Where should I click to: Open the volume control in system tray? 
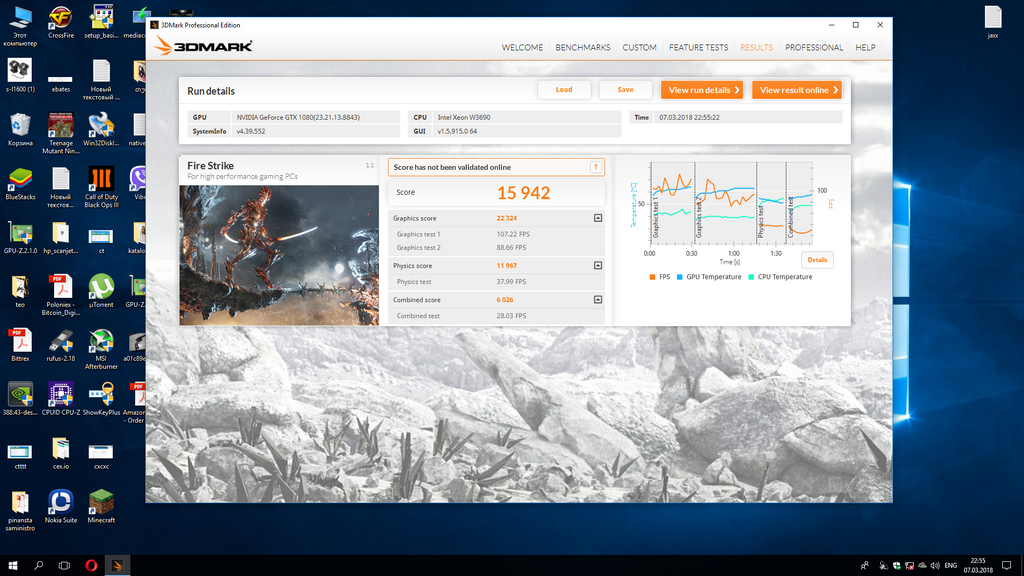pyautogui.click(x=935, y=566)
